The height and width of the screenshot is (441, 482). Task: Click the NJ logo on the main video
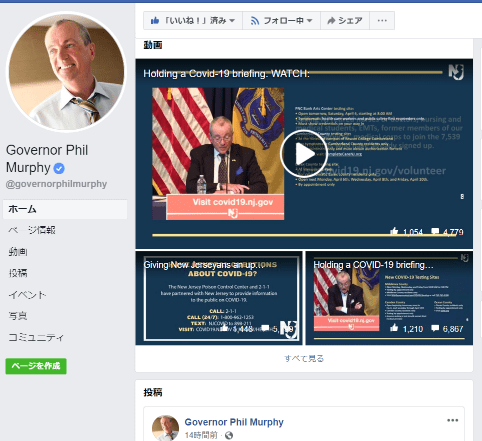[456, 72]
